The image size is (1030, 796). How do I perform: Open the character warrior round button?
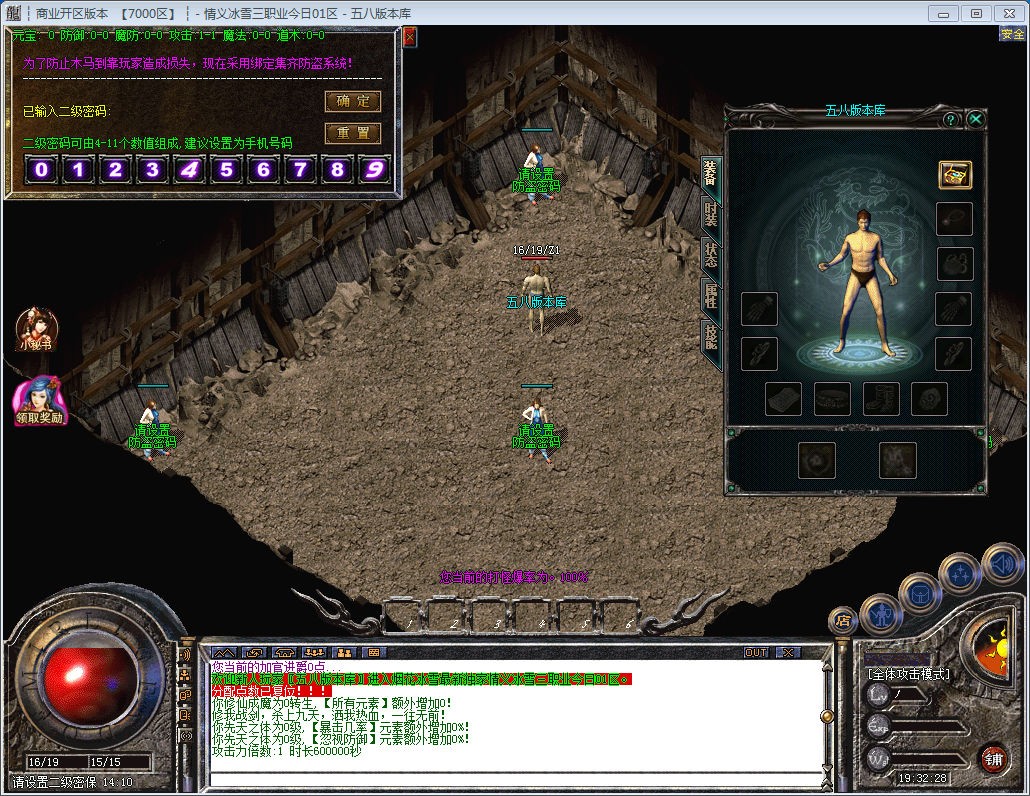[880, 614]
